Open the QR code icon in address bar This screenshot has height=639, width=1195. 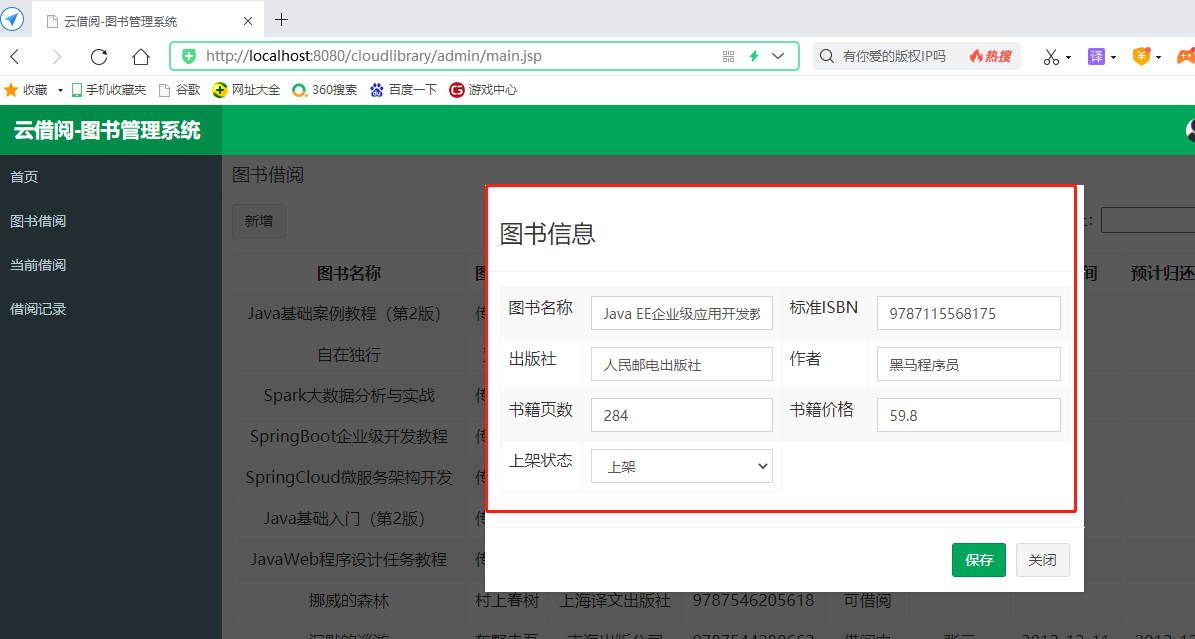pyautogui.click(x=728, y=56)
